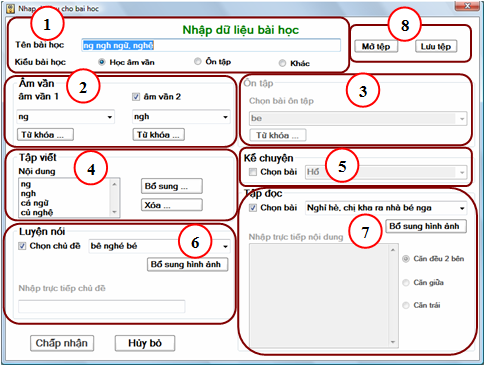Click the Mở tệp button
Viewport: 485px width, 366px height.
pos(376,46)
